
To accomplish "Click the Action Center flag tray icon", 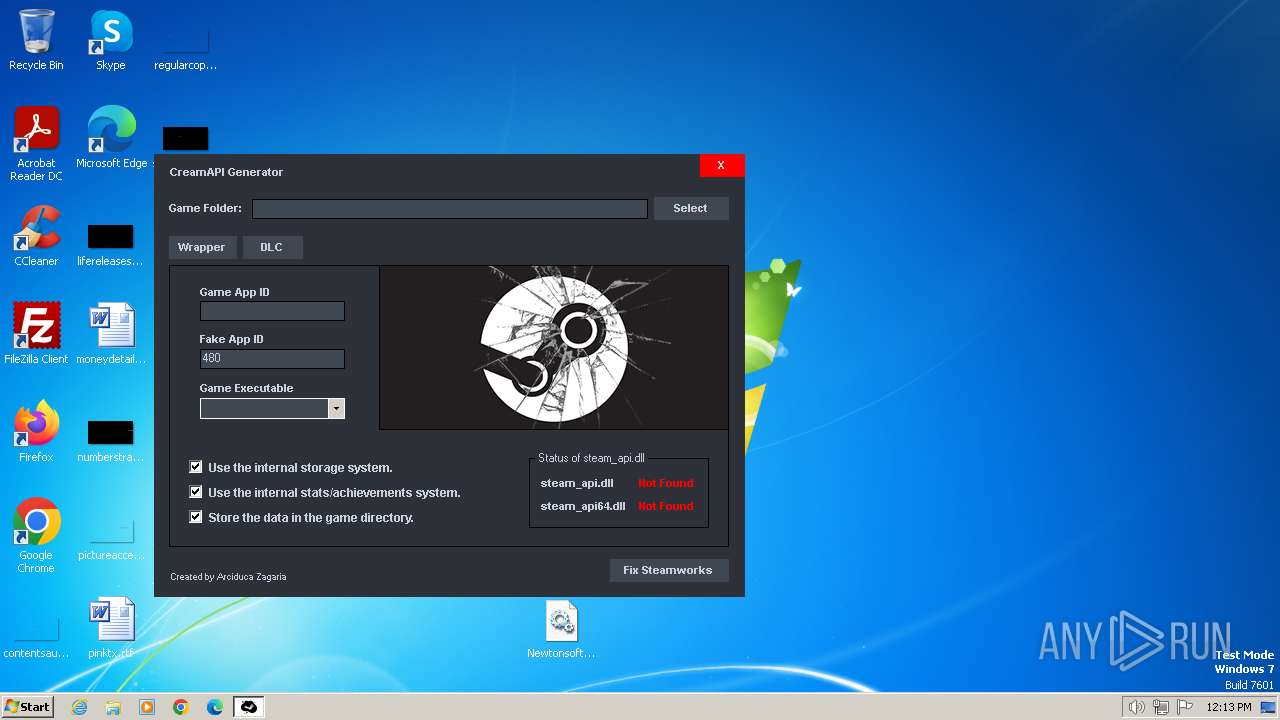I will (x=1185, y=707).
